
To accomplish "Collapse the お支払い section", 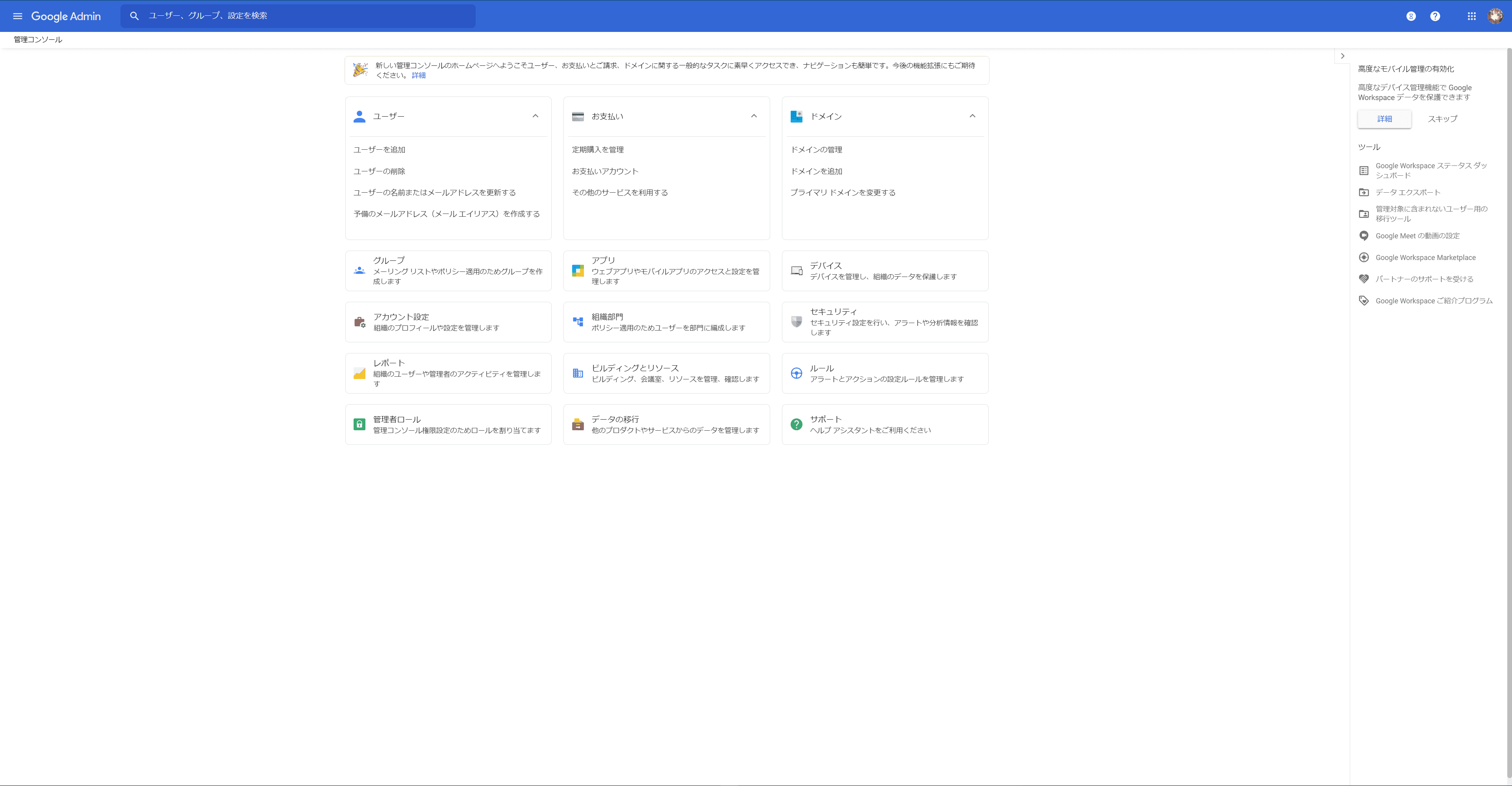I will click(754, 116).
